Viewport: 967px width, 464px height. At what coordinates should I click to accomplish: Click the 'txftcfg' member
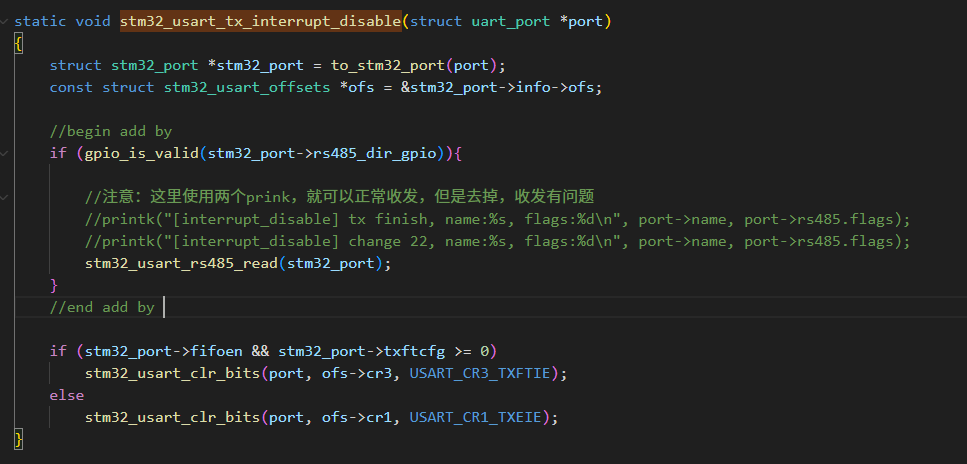tap(414, 352)
